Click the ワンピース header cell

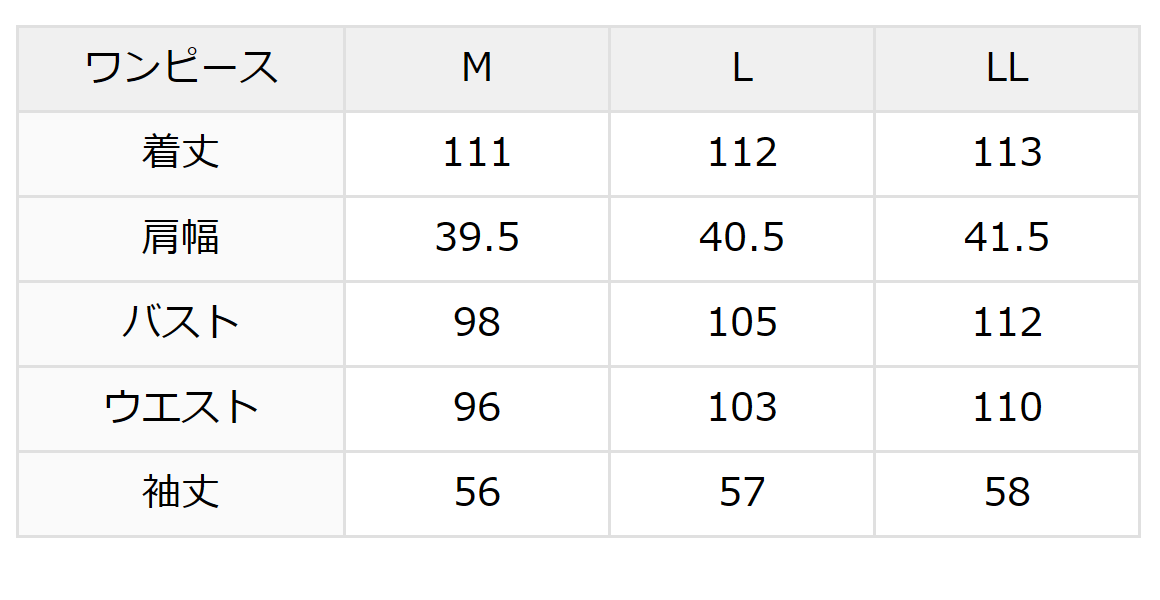pyautogui.click(x=181, y=68)
